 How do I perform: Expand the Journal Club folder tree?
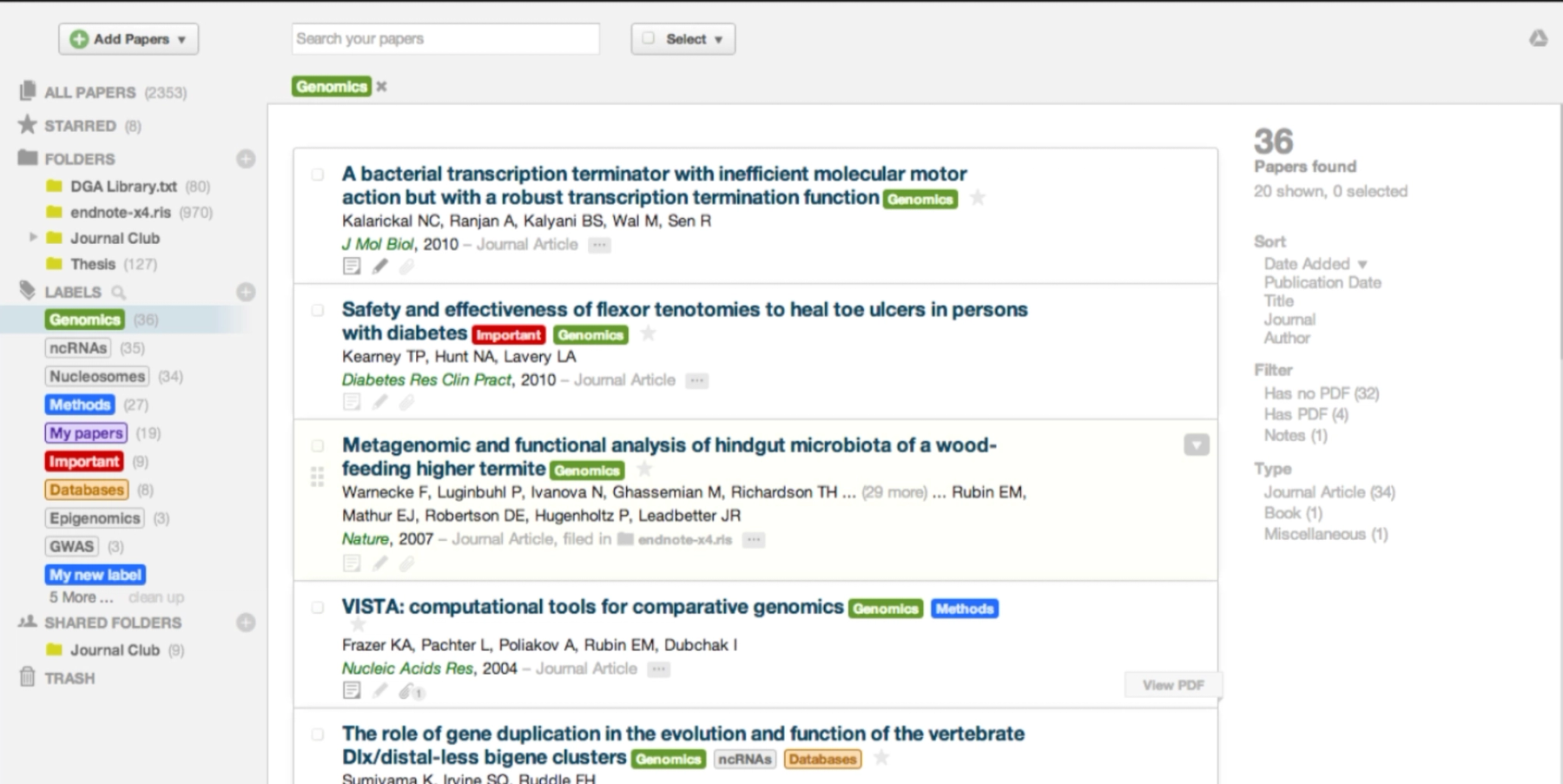(33, 237)
